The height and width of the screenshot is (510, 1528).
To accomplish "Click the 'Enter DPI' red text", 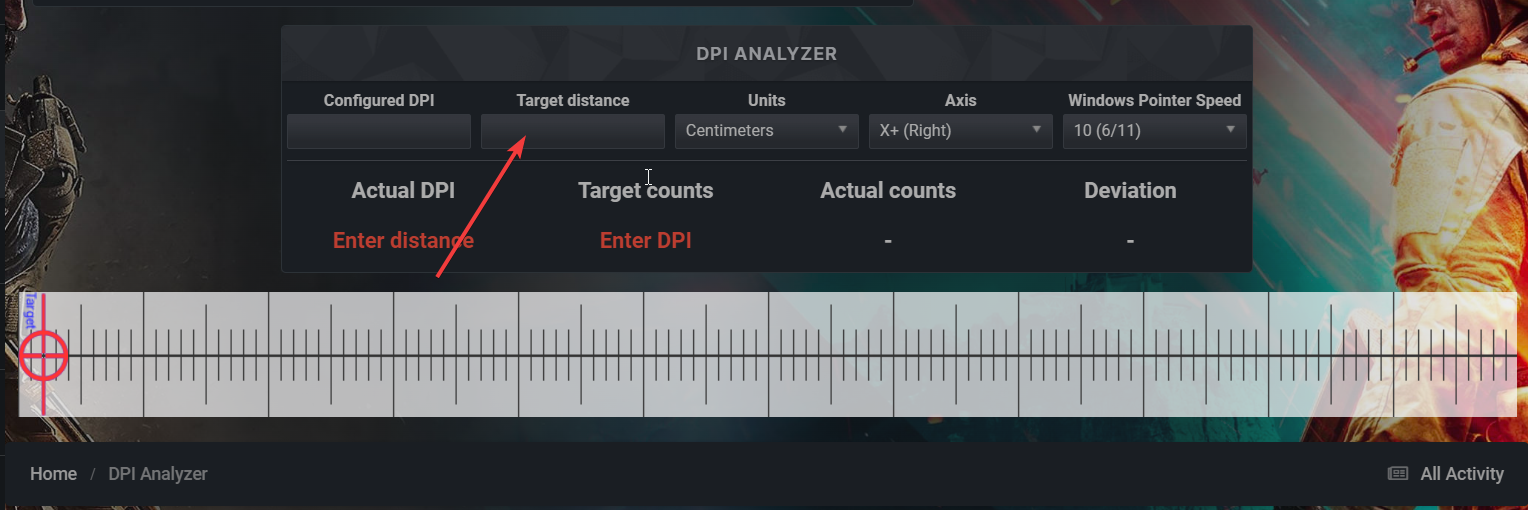I will tap(645, 240).
